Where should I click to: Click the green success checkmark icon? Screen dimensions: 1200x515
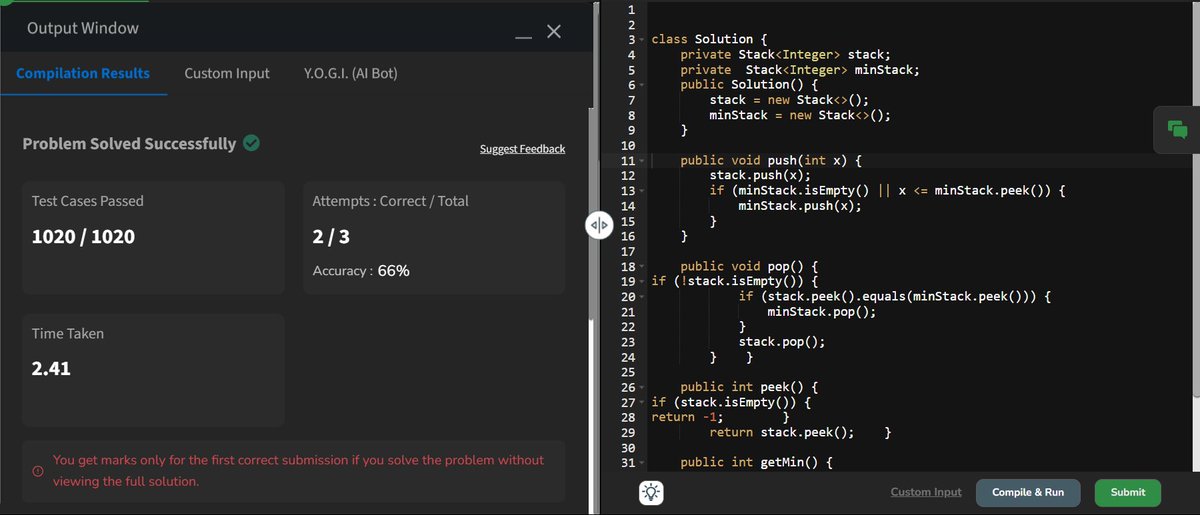pyautogui.click(x=251, y=143)
